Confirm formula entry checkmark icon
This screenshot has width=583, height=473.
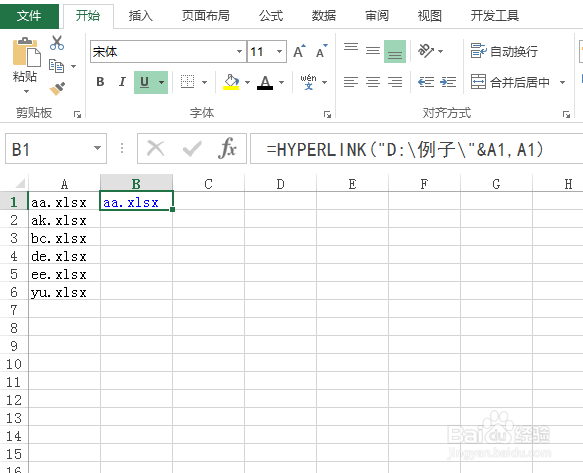[192, 148]
